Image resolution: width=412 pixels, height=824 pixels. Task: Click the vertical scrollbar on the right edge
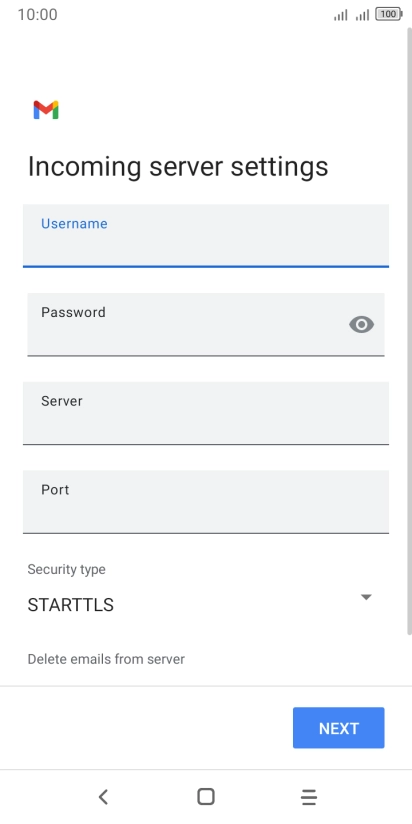pyautogui.click(x=409, y=331)
